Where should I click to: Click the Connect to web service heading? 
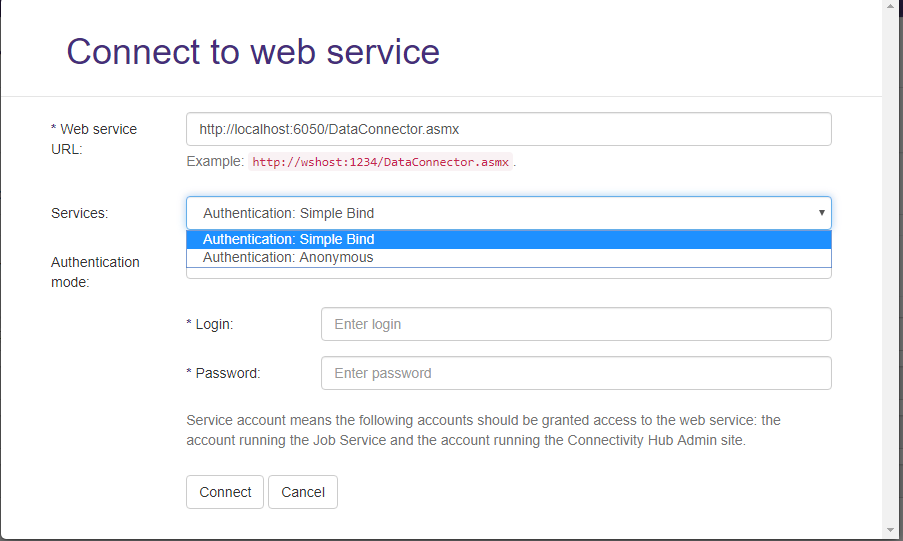coord(253,52)
